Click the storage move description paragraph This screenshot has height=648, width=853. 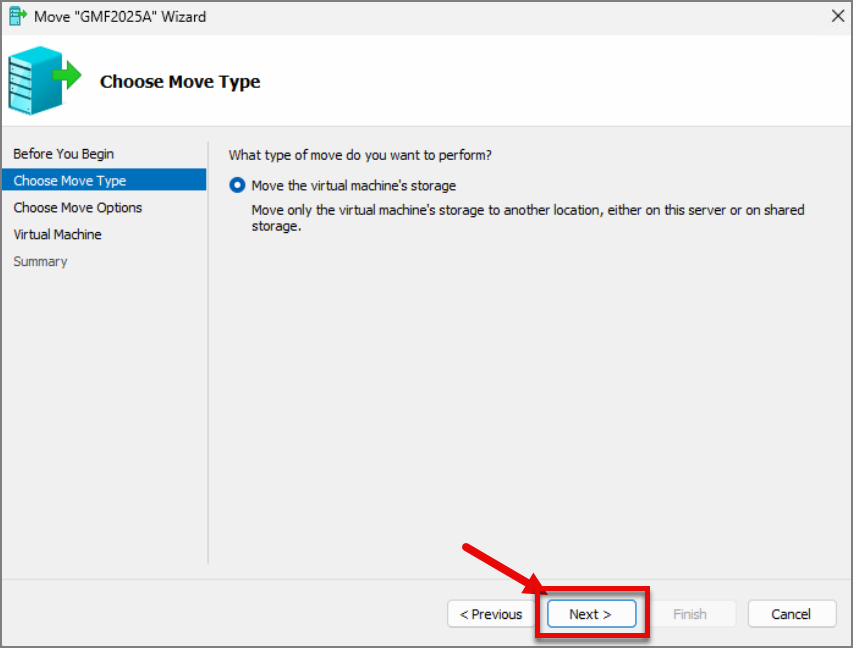point(528,218)
